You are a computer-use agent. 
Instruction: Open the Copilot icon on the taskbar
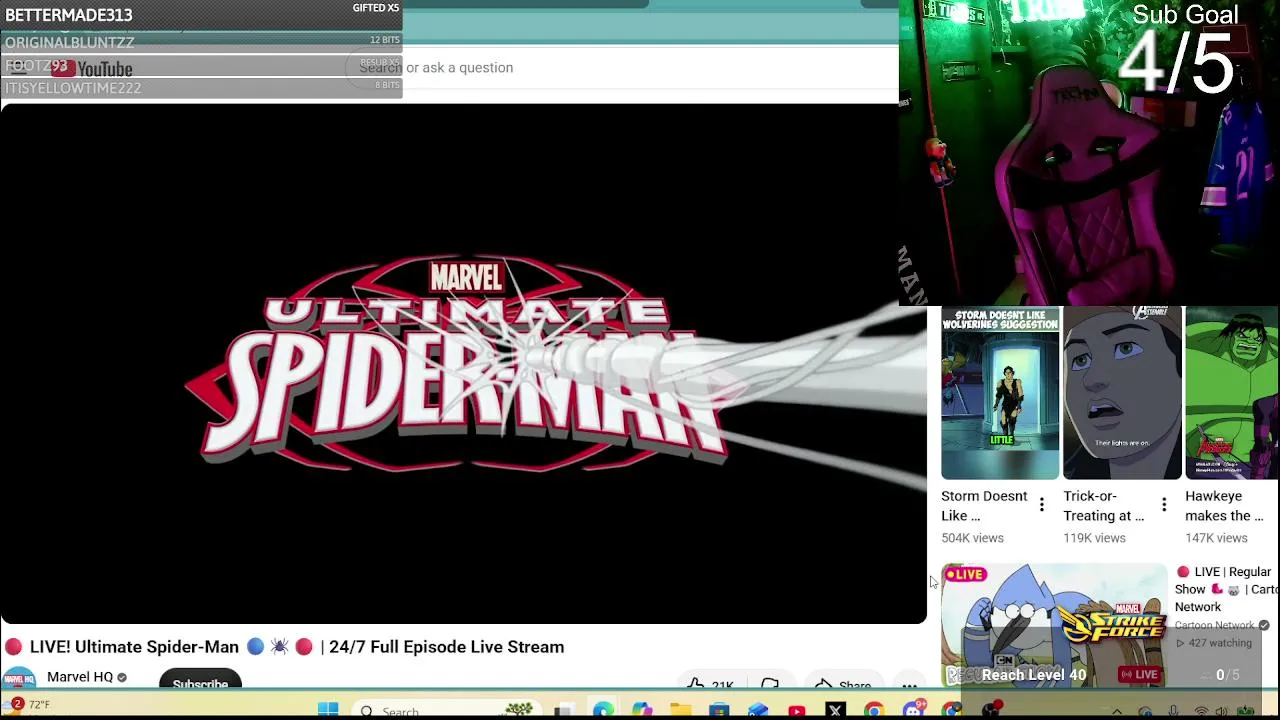pos(641,710)
